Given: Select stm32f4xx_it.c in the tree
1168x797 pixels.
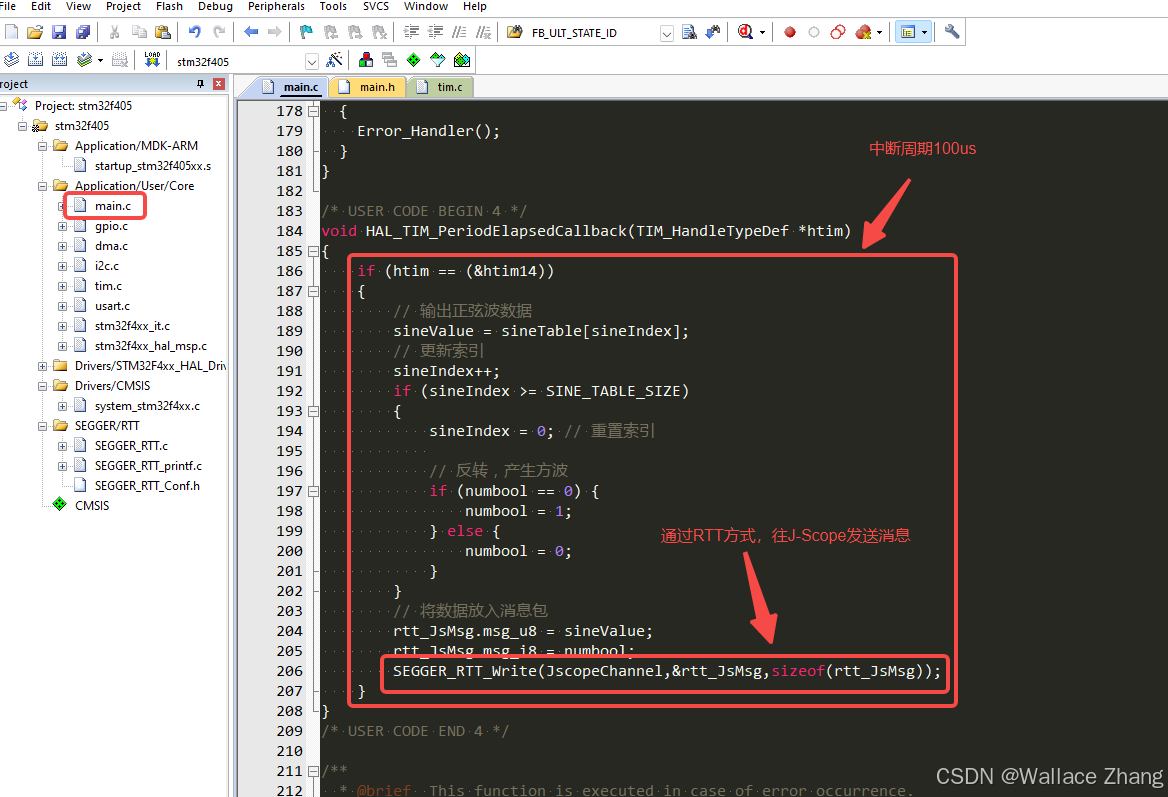Looking at the screenshot, I should tap(132, 326).
